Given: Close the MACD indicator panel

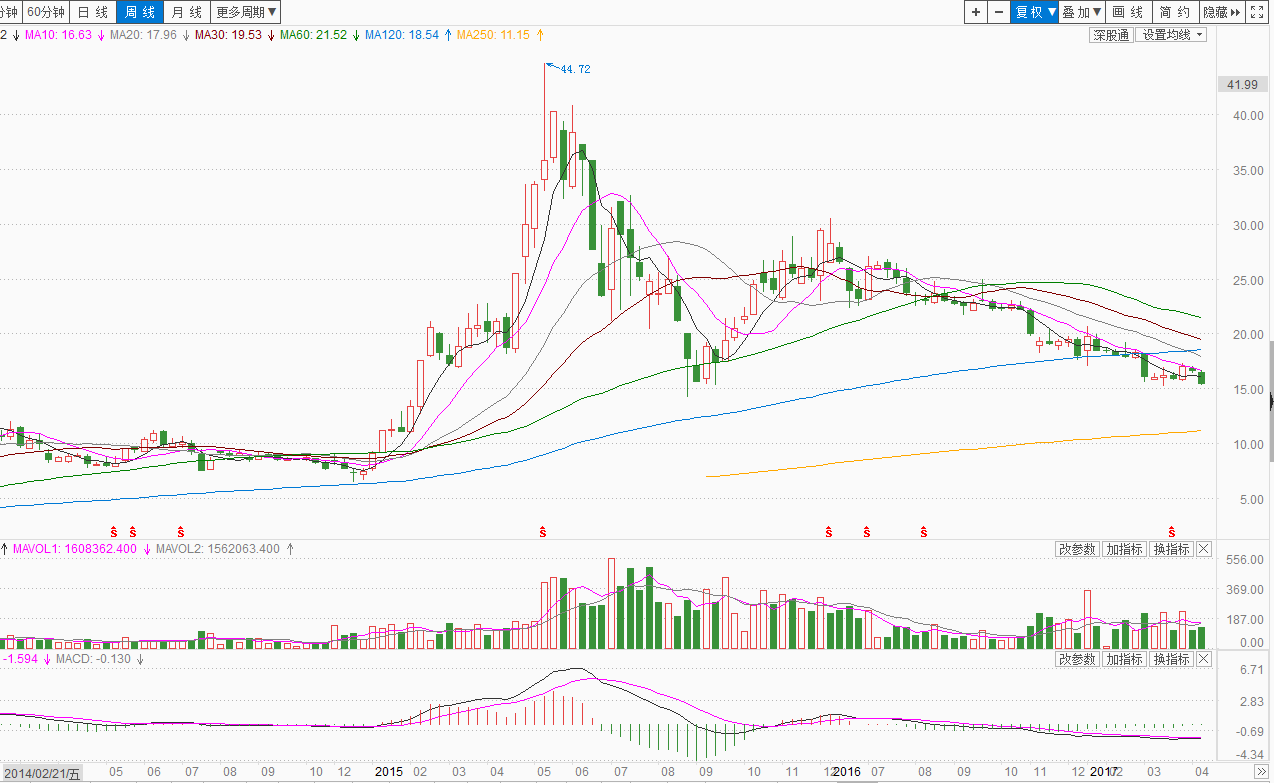Looking at the screenshot, I should pyautogui.click(x=1203, y=659).
